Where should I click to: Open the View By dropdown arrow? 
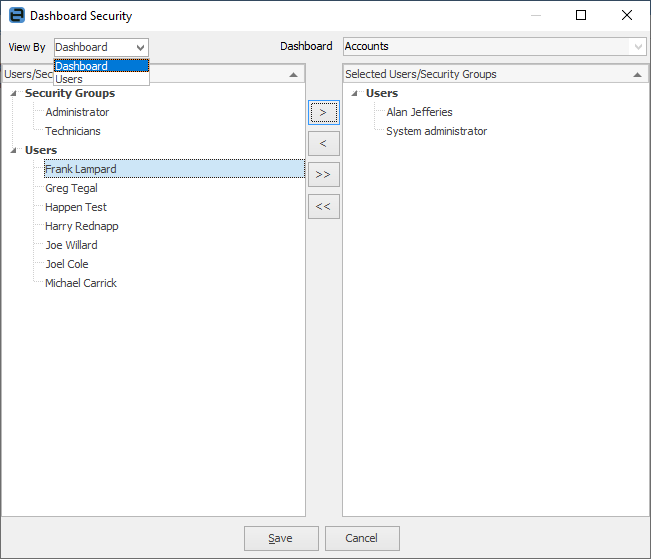(x=140, y=47)
